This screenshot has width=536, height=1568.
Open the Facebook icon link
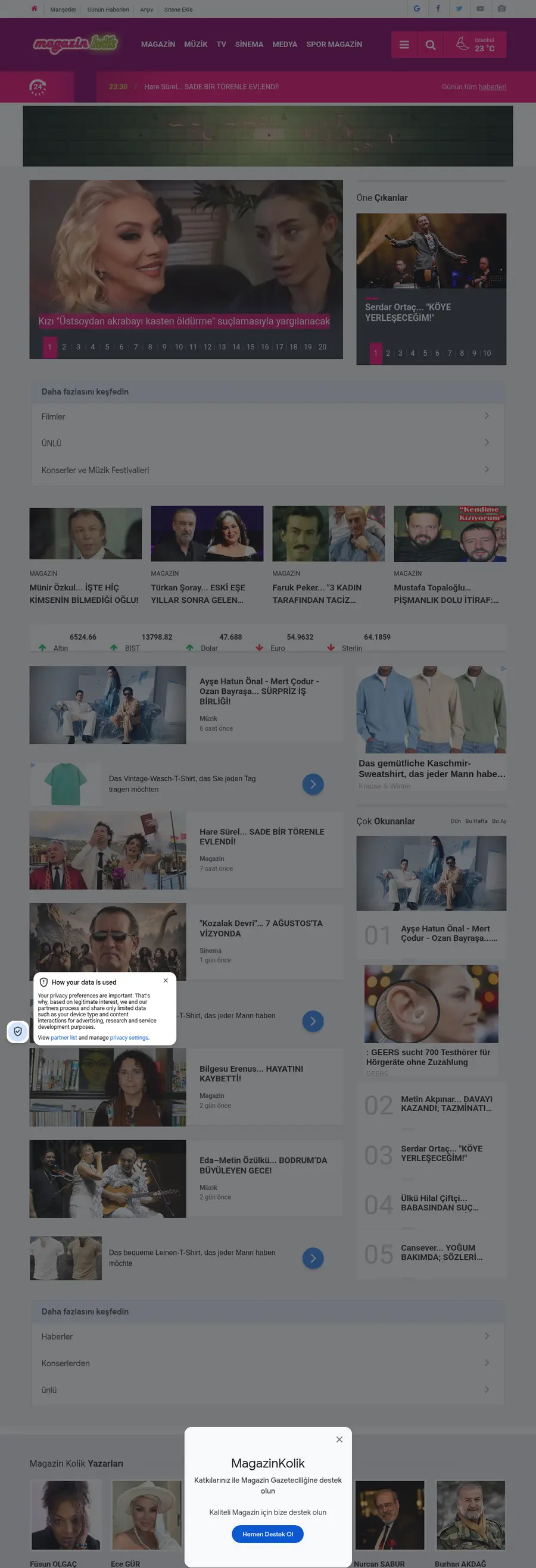tap(438, 8)
